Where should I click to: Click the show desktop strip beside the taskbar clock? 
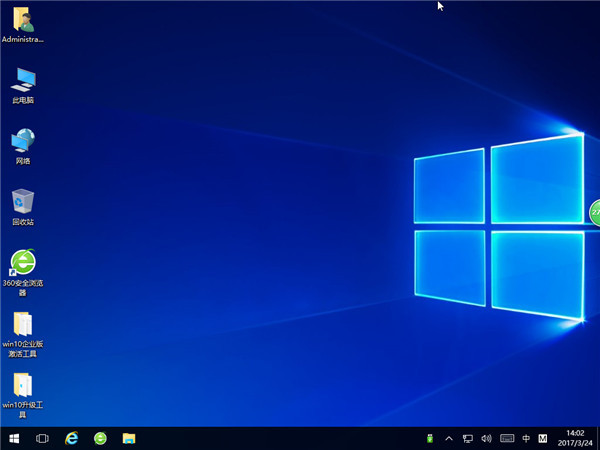598,439
